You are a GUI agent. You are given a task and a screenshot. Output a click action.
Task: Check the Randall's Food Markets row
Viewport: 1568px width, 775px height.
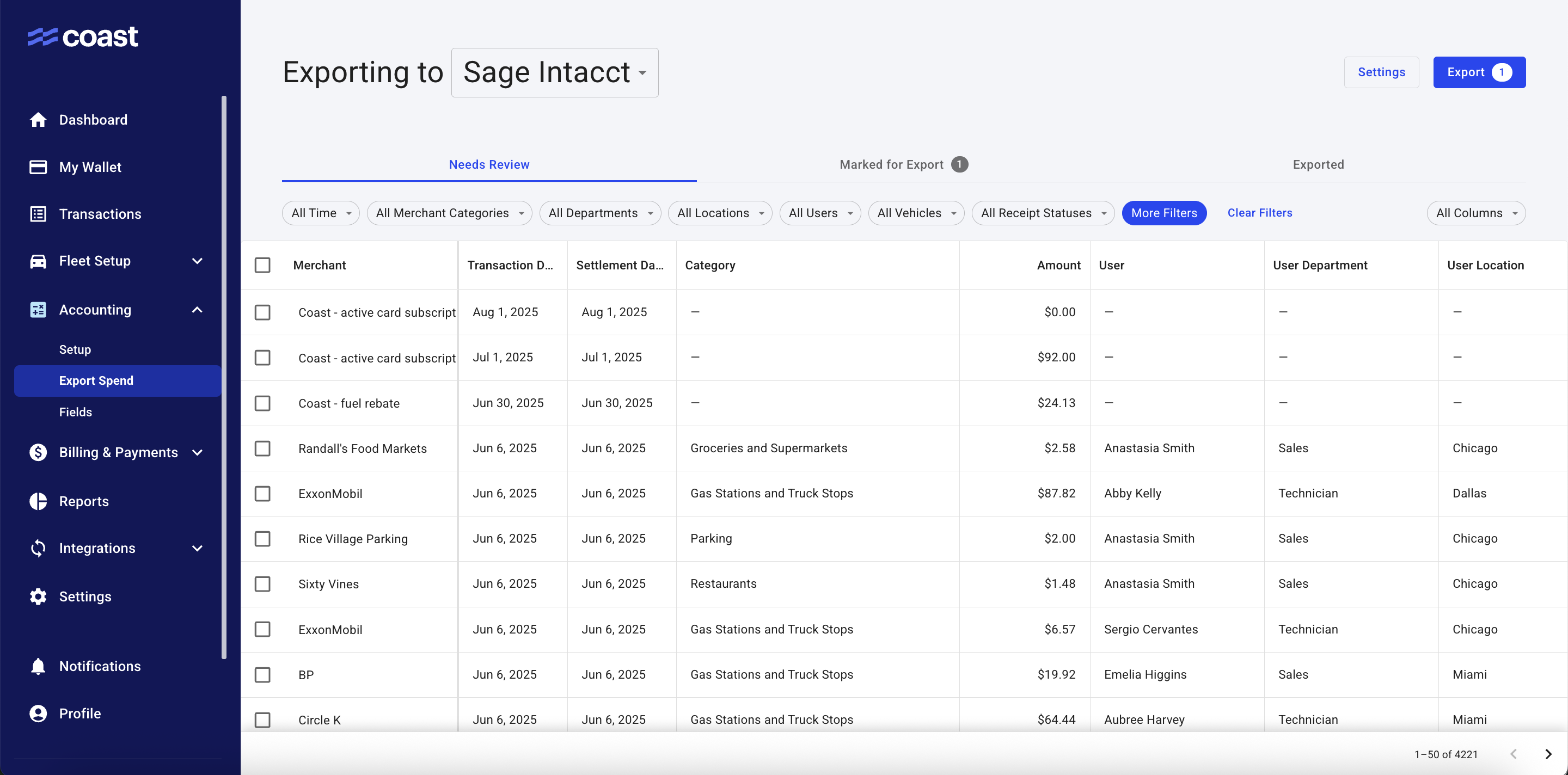click(262, 448)
